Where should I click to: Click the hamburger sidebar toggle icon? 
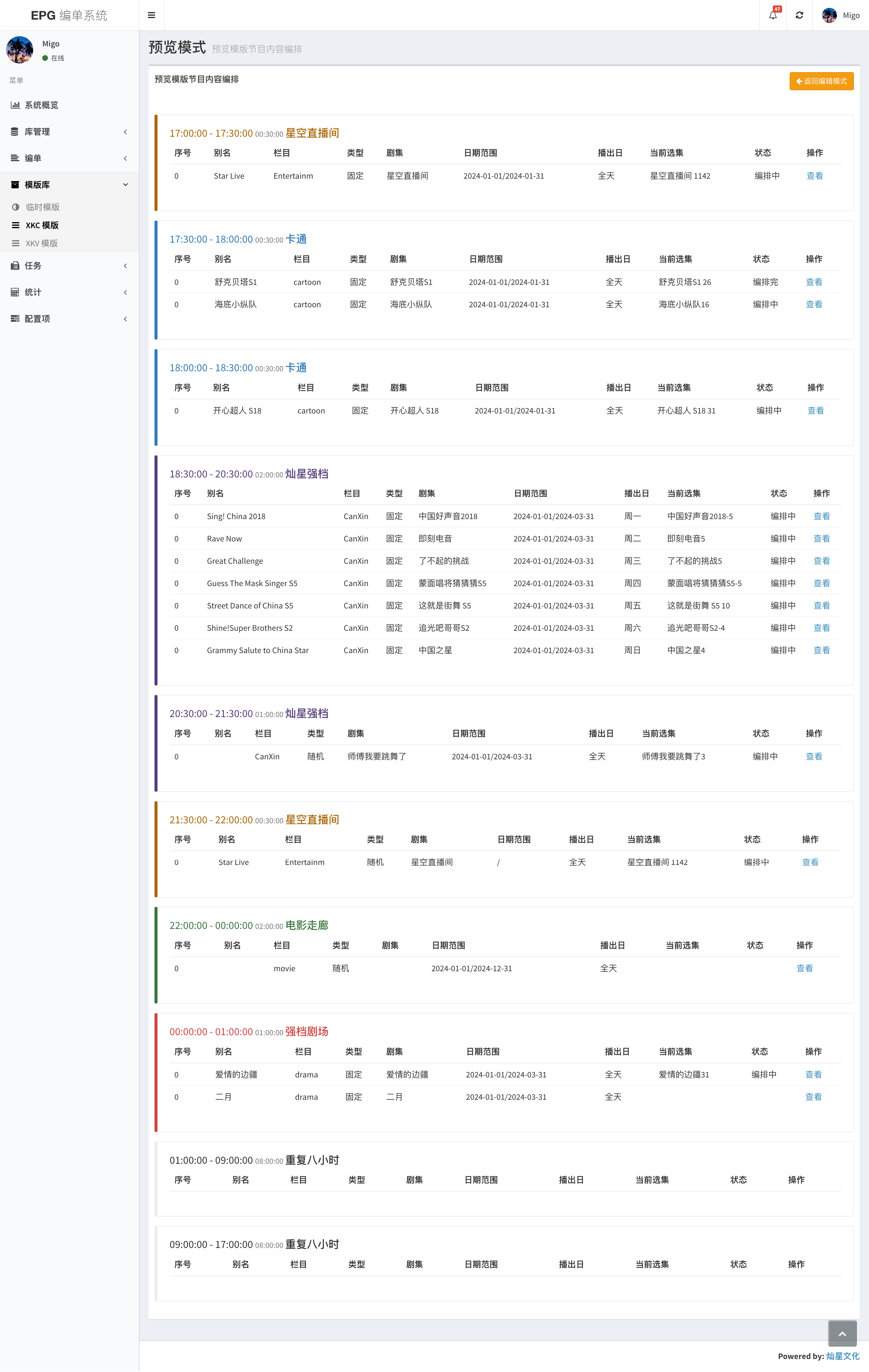point(151,15)
